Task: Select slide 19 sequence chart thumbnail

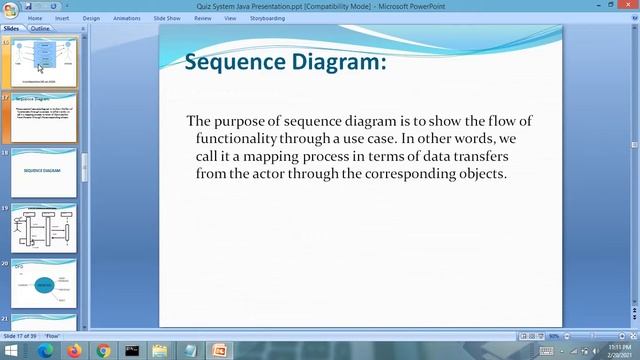Action: pyautogui.click(x=43, y=228)
